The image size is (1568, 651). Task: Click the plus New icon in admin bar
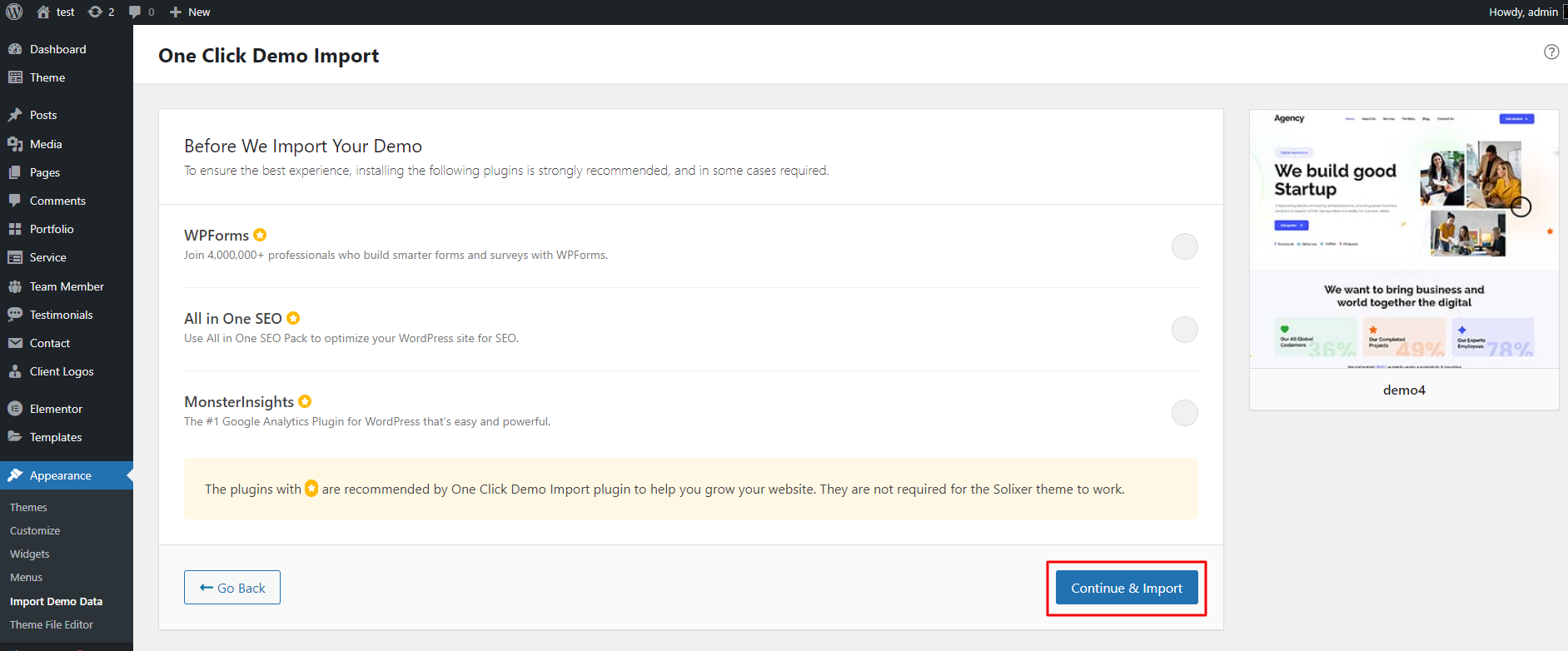176,12
